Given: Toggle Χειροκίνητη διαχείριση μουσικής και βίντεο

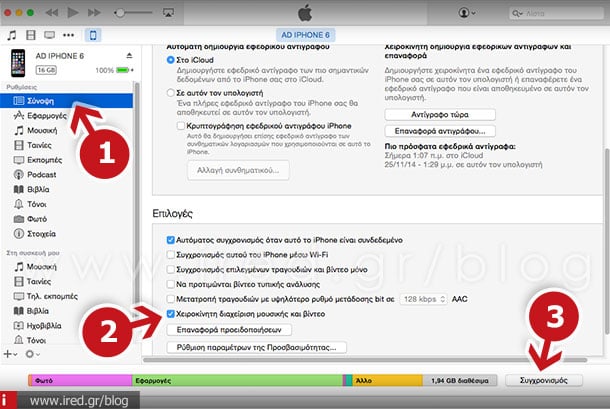Looking at the screenshot, I should (170, 314).
